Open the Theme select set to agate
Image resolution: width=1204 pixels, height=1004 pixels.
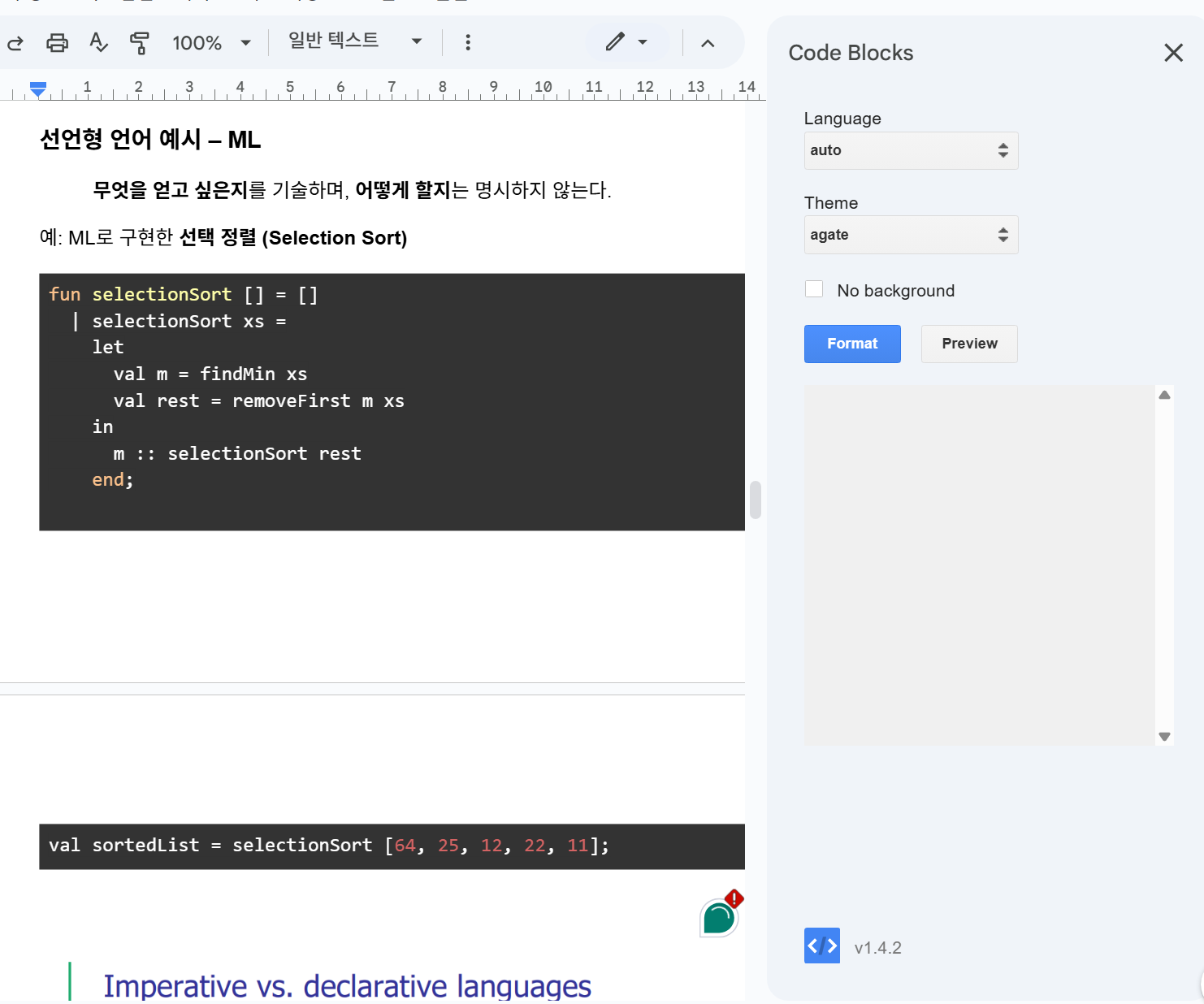point(911,235)
